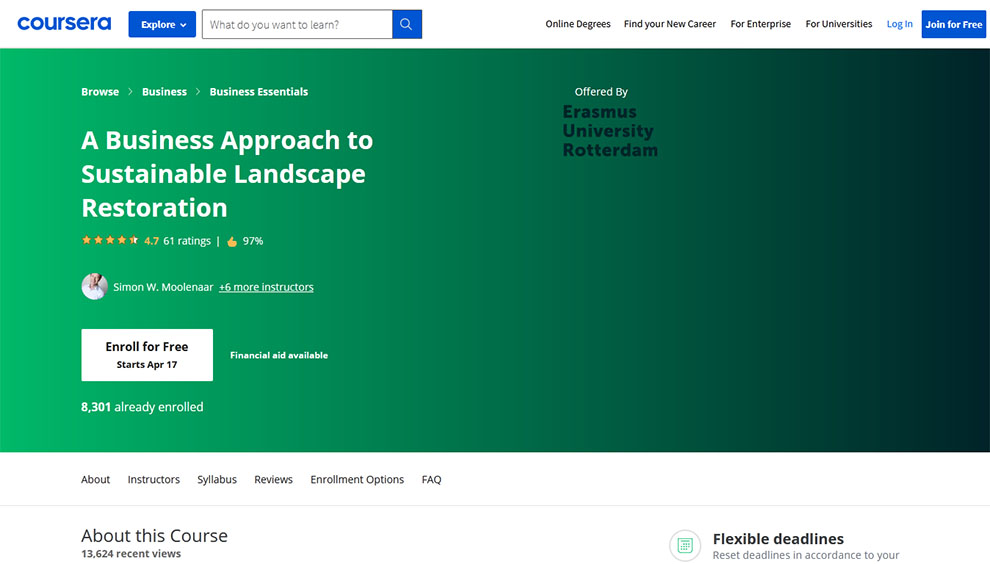990x564 pixels.
Task: Click '13,624 recent views' text
Action: (x=131, y=554)
